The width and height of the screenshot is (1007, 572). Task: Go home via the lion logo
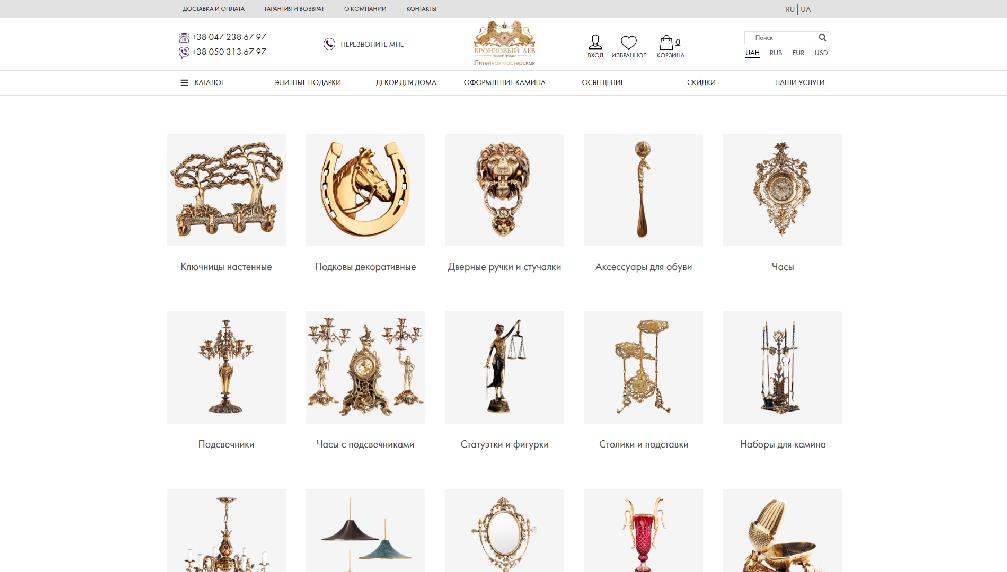pyautogui.click(x=505, y=43)
